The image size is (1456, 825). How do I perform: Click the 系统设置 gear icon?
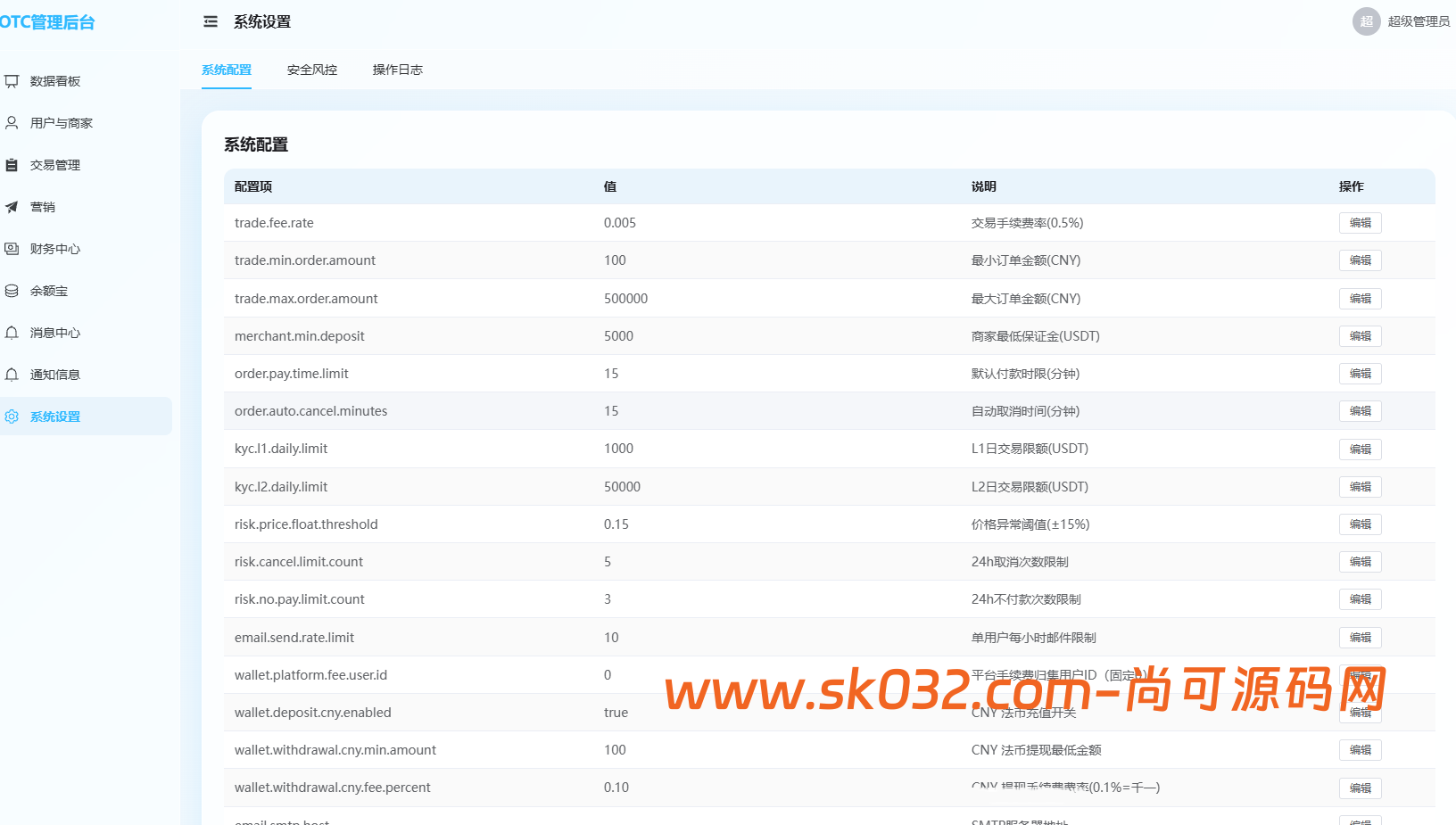(x=12, y=417)
